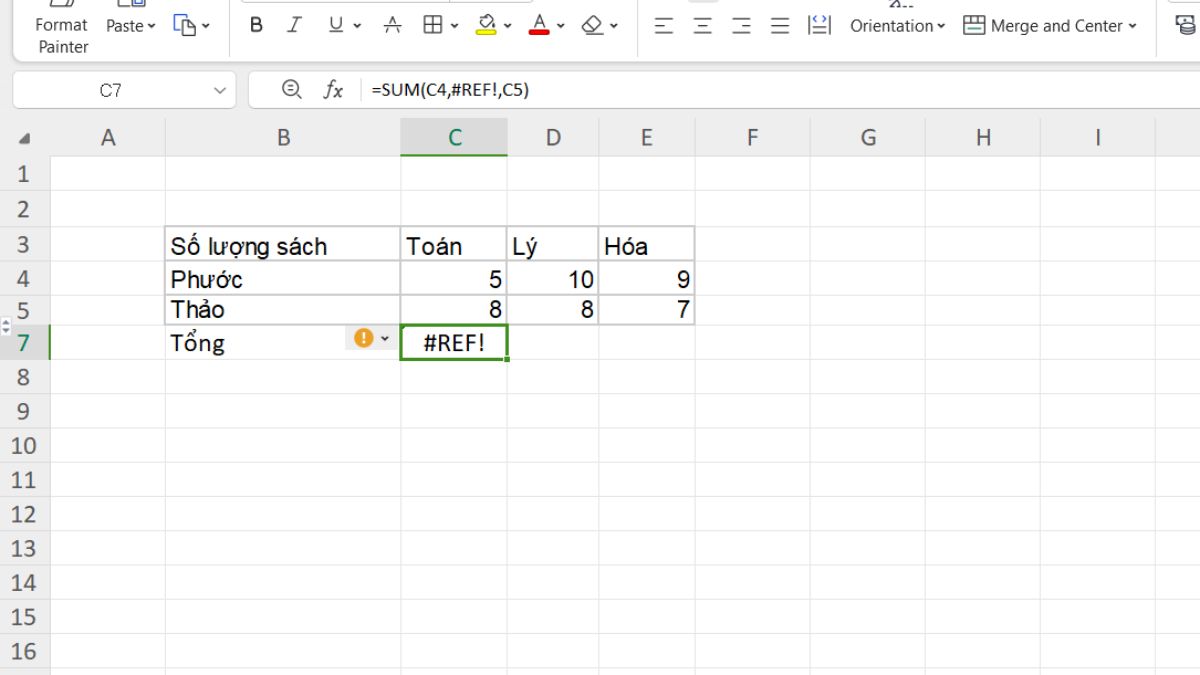Open the Orientation dropdown
Image resolution: width=1200 pixels, height=675 pixels.
(897, 26)
